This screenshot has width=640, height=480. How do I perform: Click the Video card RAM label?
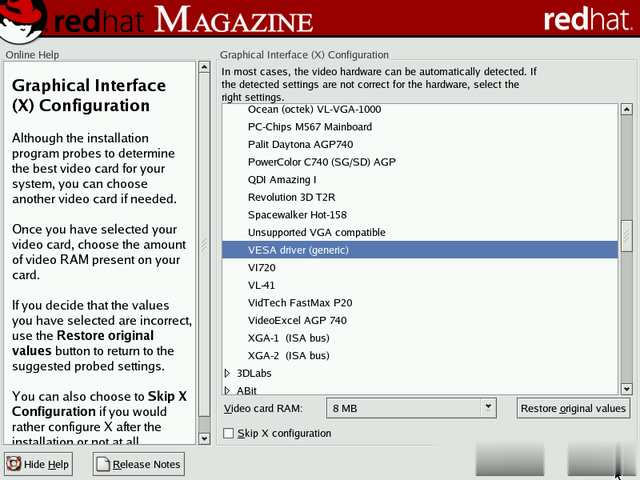coord(263,408)
